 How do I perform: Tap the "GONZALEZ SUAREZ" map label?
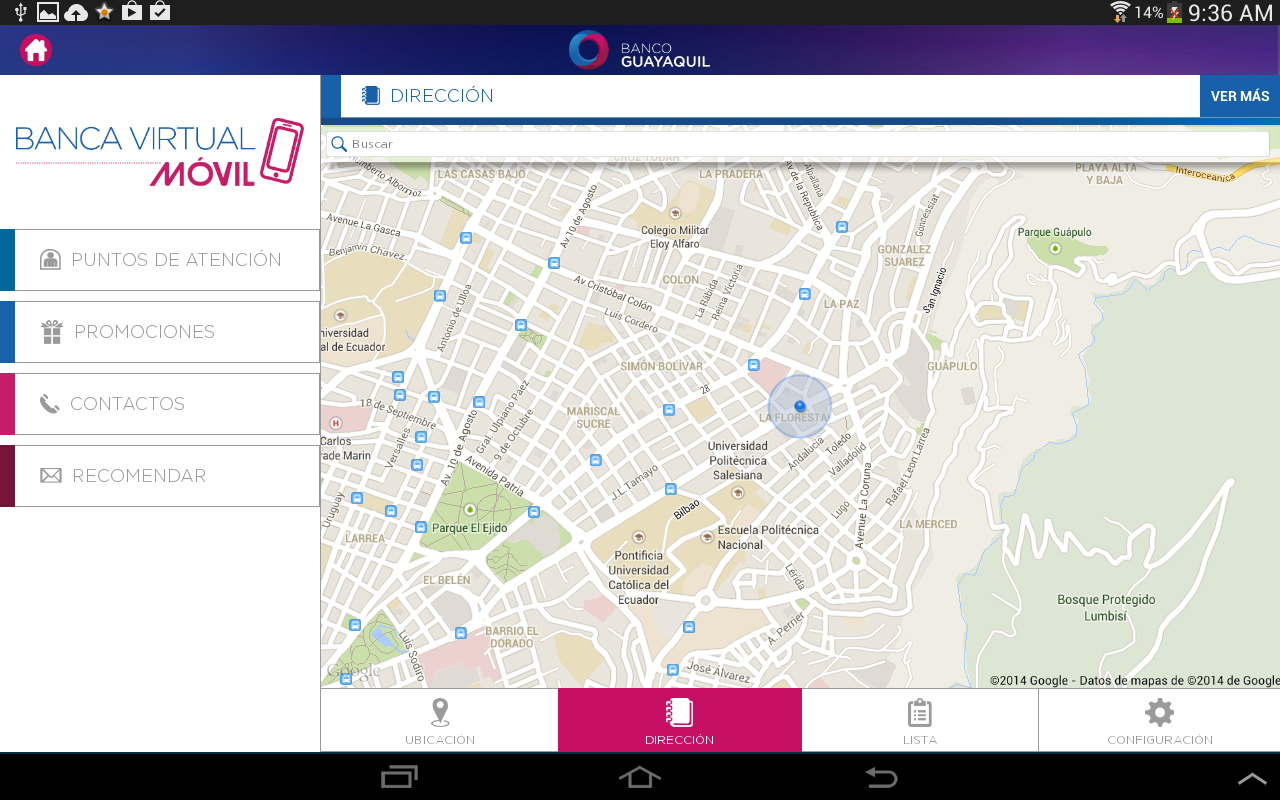point(904,256)
